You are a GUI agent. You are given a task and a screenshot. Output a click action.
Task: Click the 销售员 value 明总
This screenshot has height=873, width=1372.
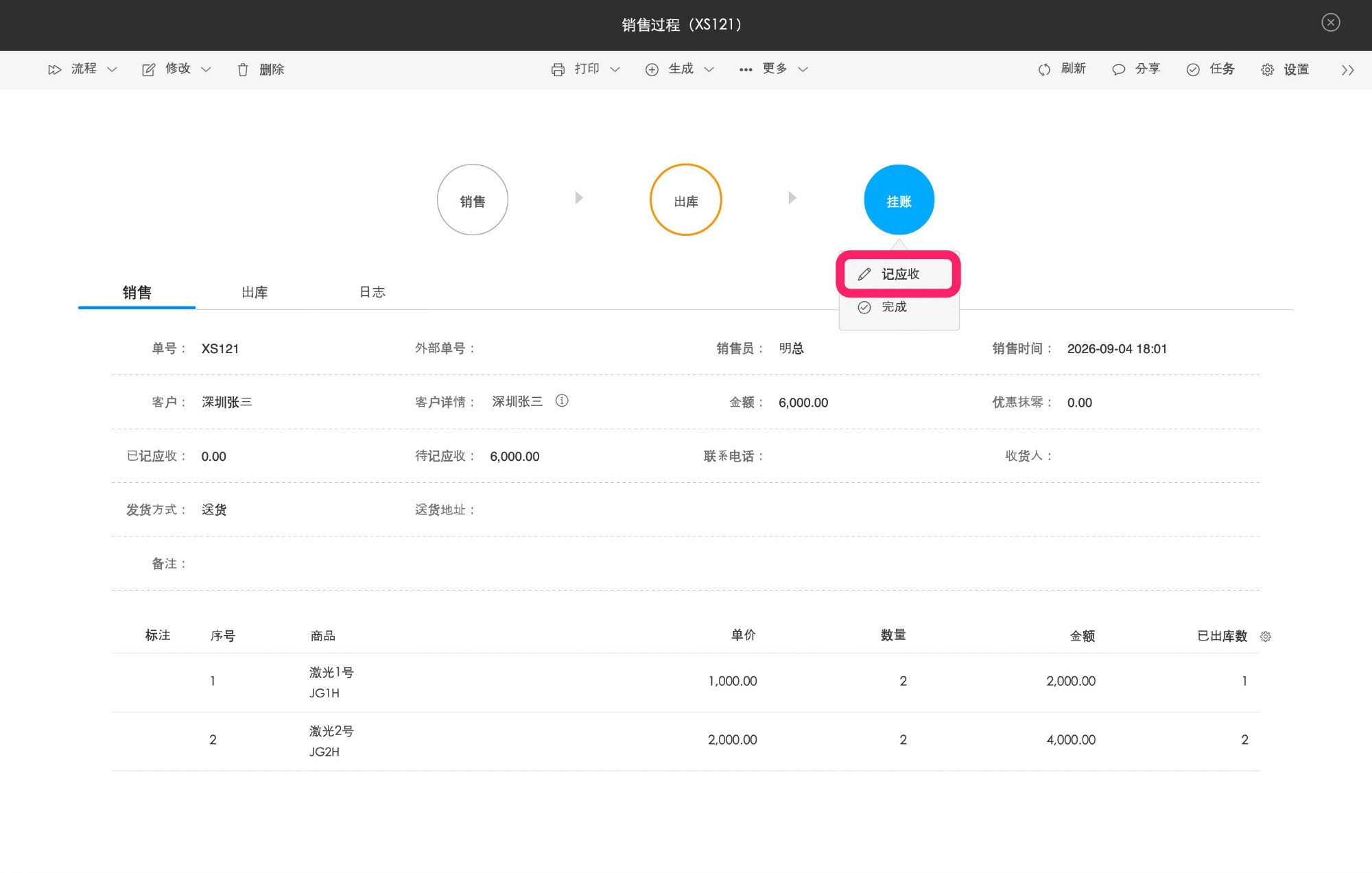[791, 348]
